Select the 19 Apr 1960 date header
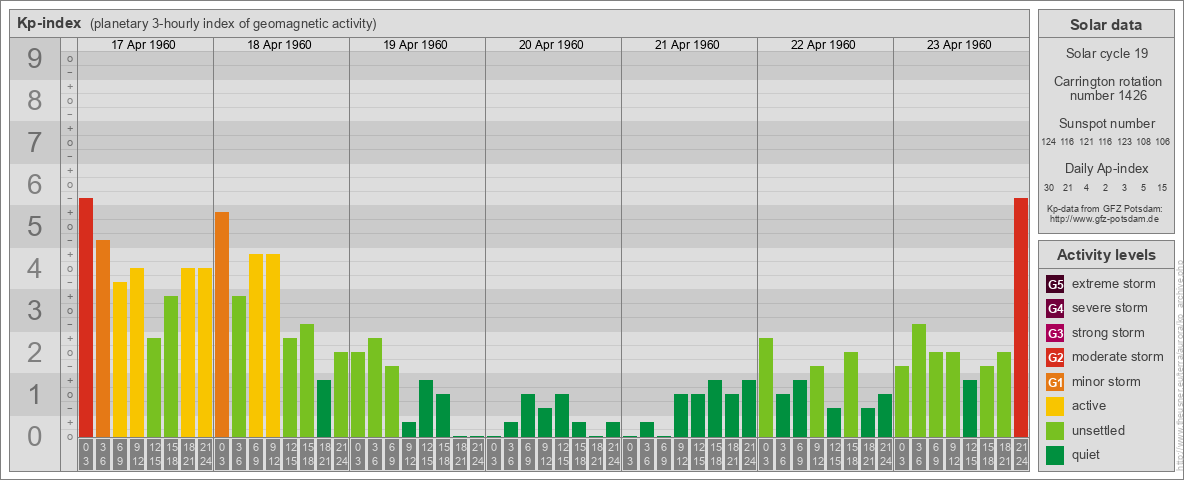This screenshot has width=1184, height=480. [415, 45]
